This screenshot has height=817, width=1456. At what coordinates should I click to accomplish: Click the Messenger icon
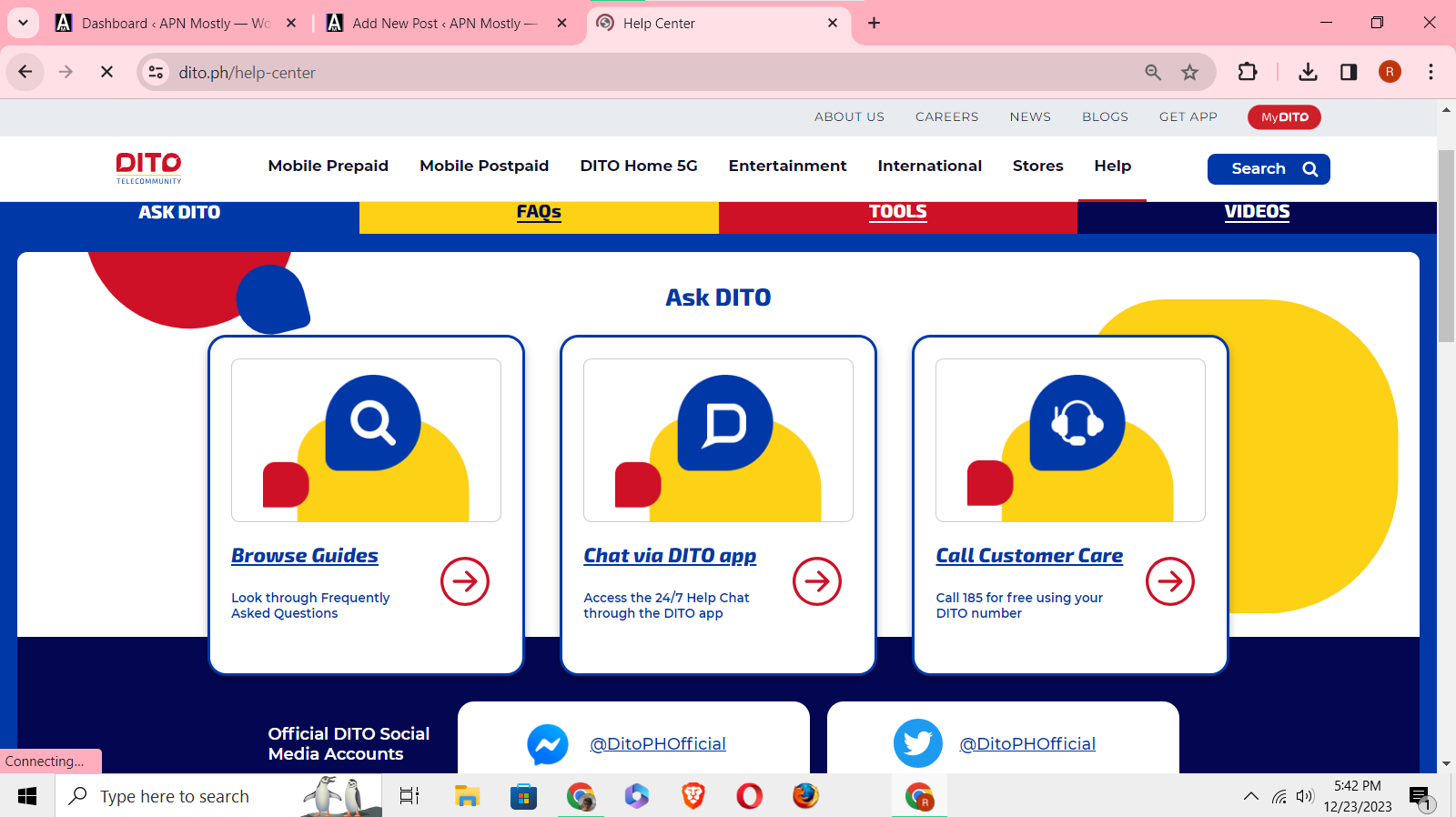(x=548, y=744)
